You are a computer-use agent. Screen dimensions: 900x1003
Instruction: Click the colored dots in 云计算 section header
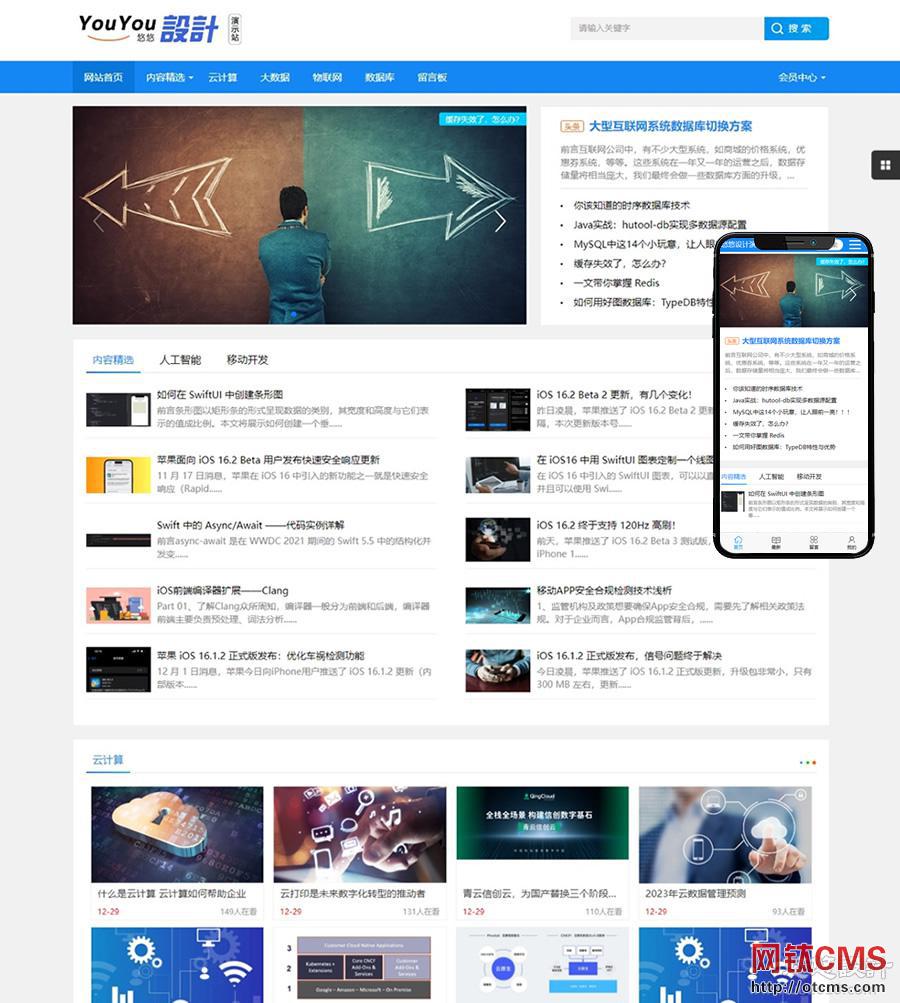(807, 762)
